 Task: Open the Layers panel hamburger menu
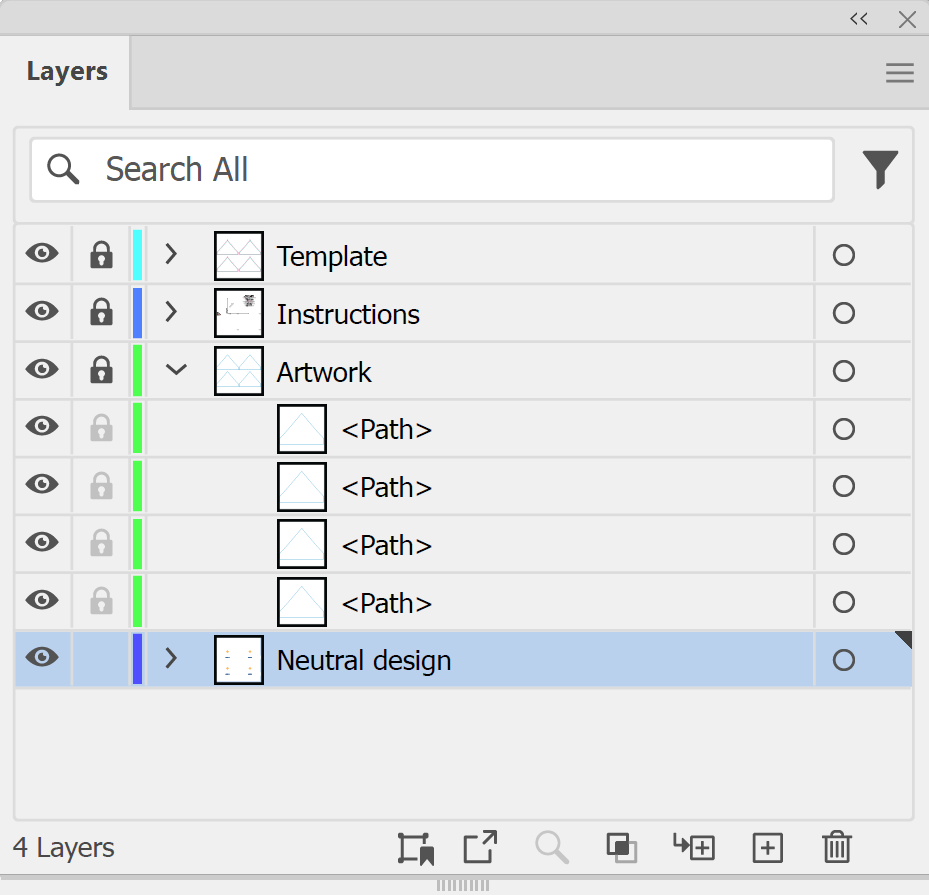[x=899, y=73]
